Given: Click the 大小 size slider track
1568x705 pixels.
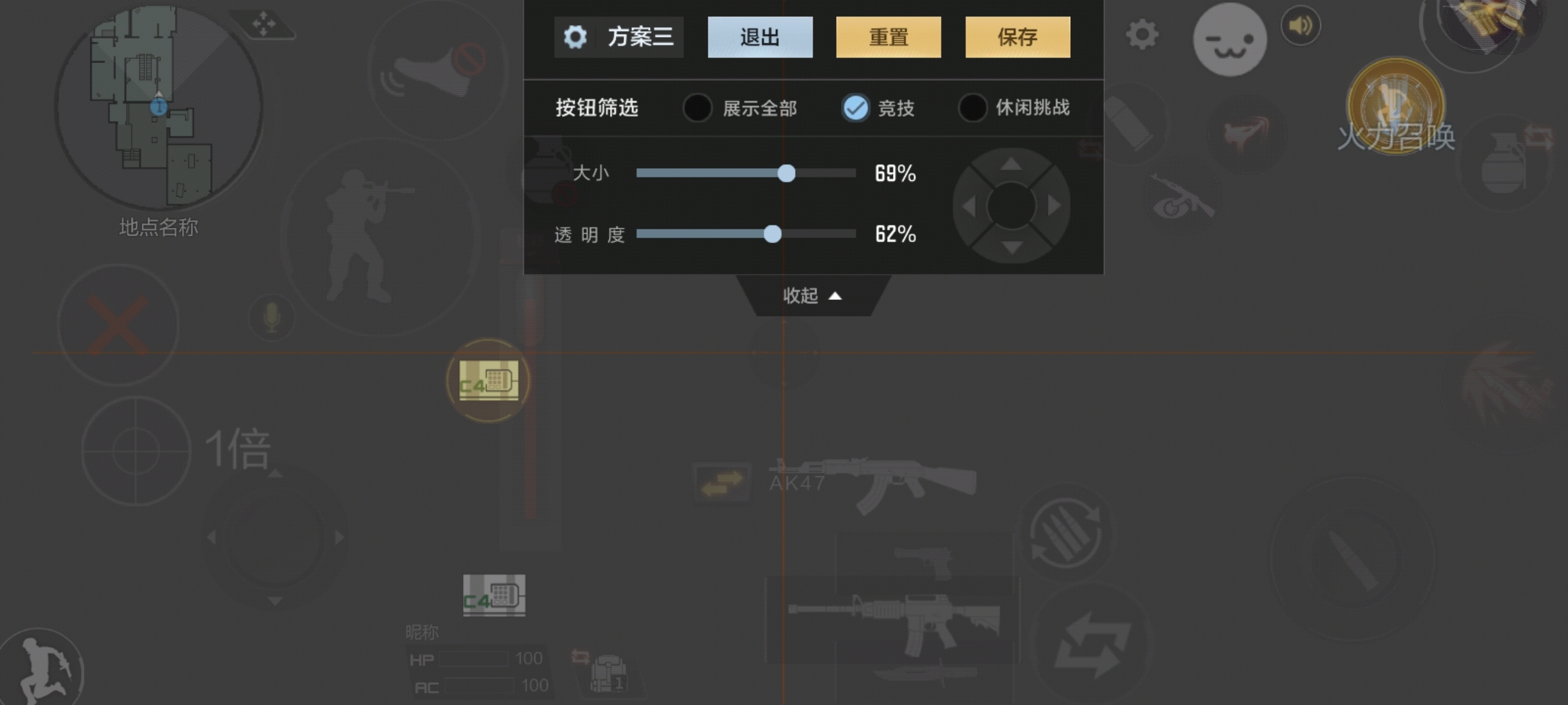Looking at the screenshot, I should point(746,173).
